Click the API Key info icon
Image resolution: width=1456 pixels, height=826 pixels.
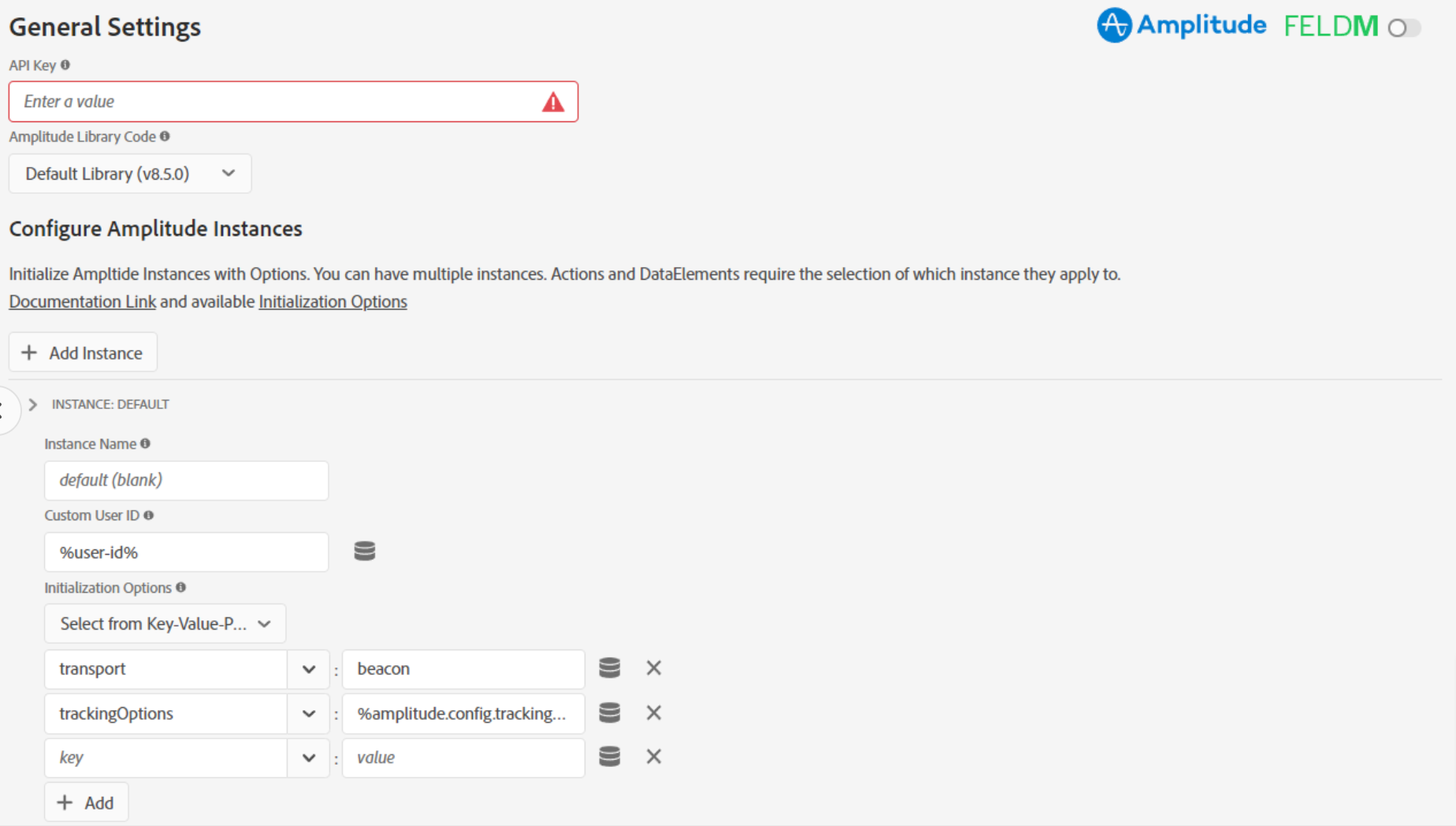click(x=65, y=65)
